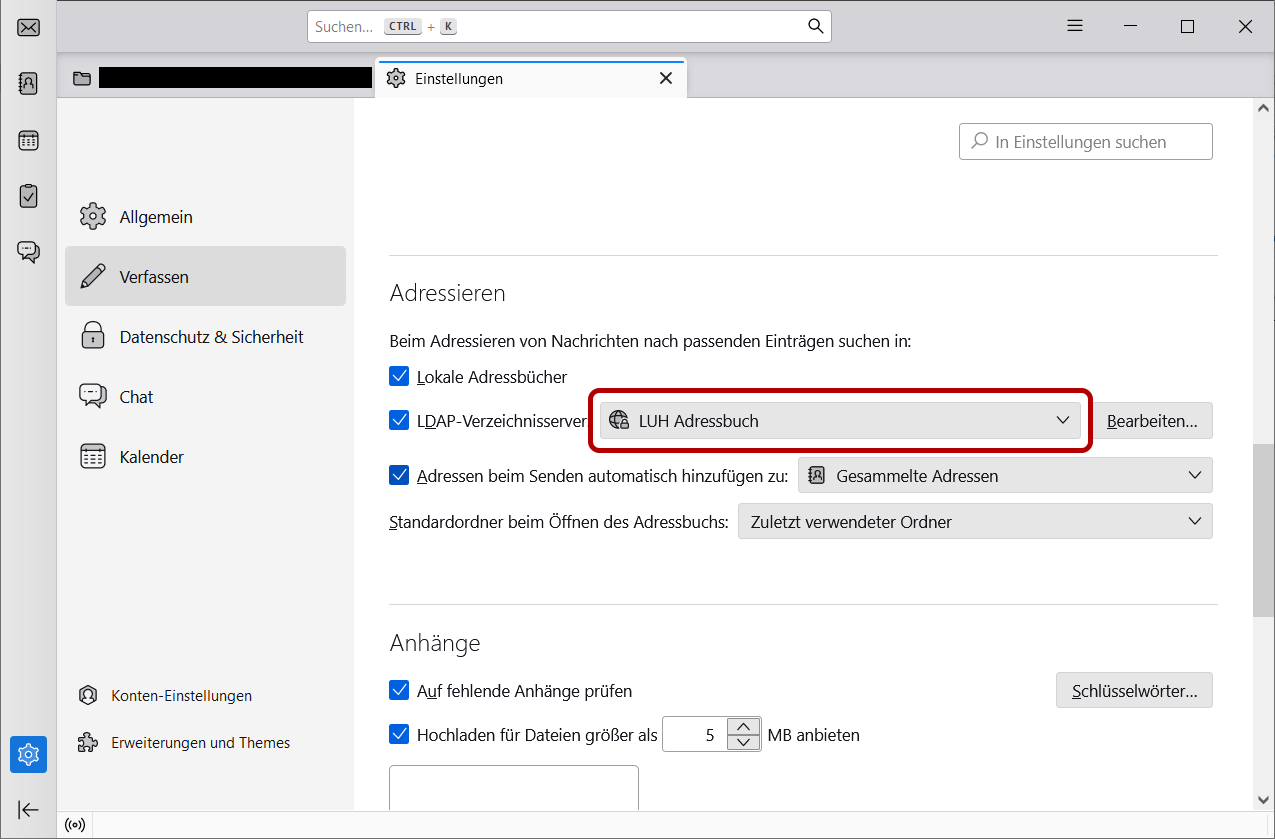
Task: Click the Bearbeiten... button
Action: click(x=1152, y=421)
